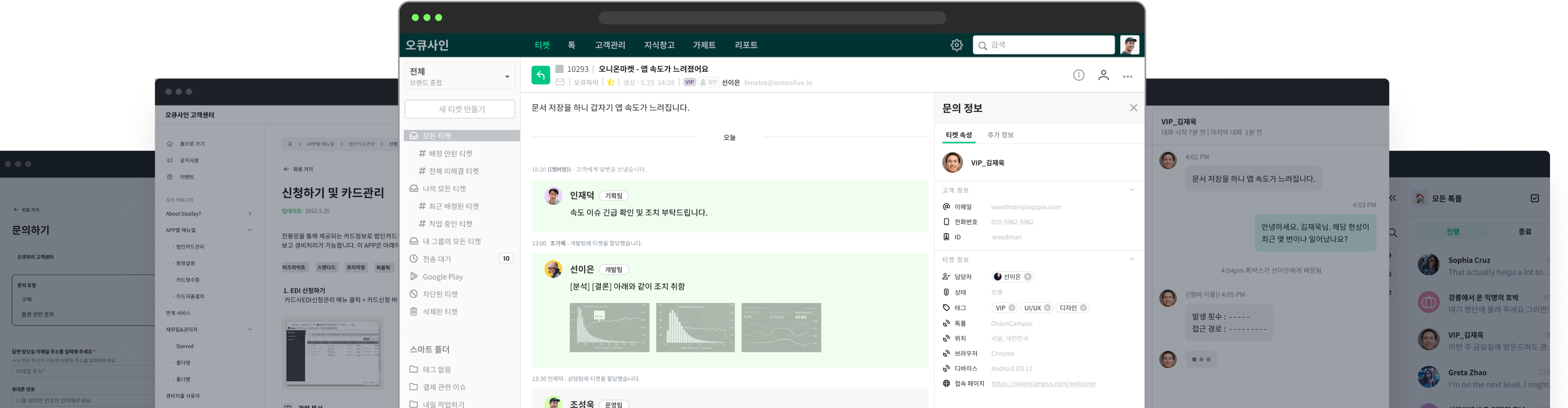
Task: Click the blocked icon for 차단된 티켓
Action: tap(413, 294)
